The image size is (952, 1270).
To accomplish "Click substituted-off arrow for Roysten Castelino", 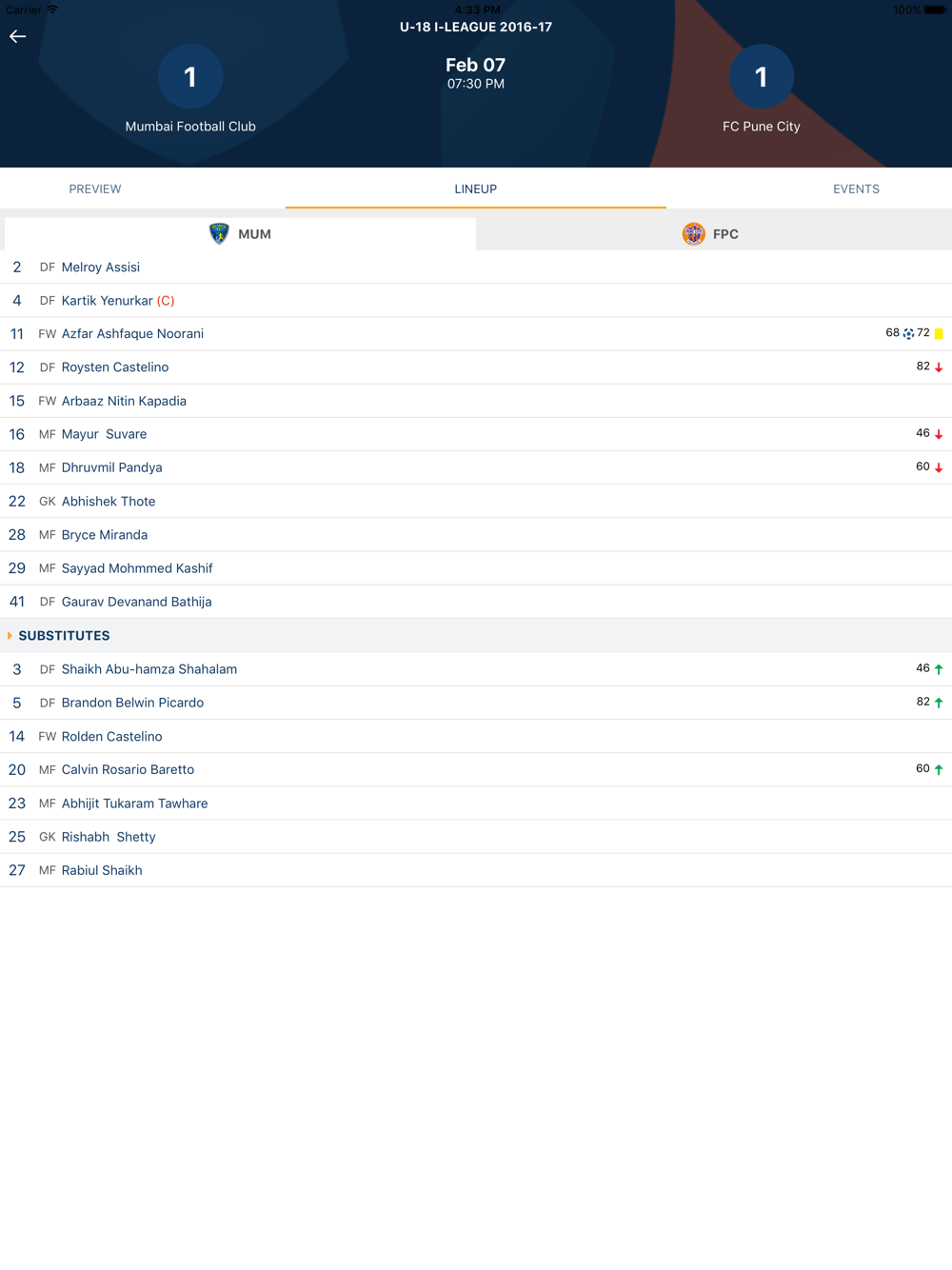I will (939, 367).
